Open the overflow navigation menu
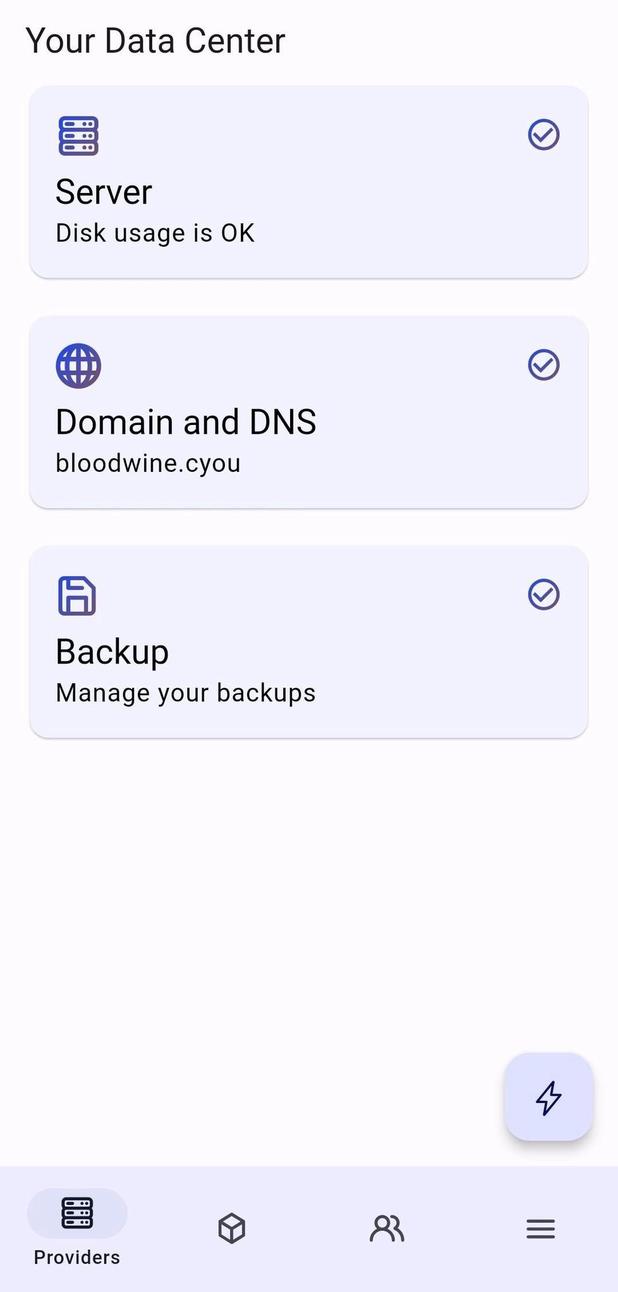Viewport: 618px width, 1292px height. click(540, 1228)
